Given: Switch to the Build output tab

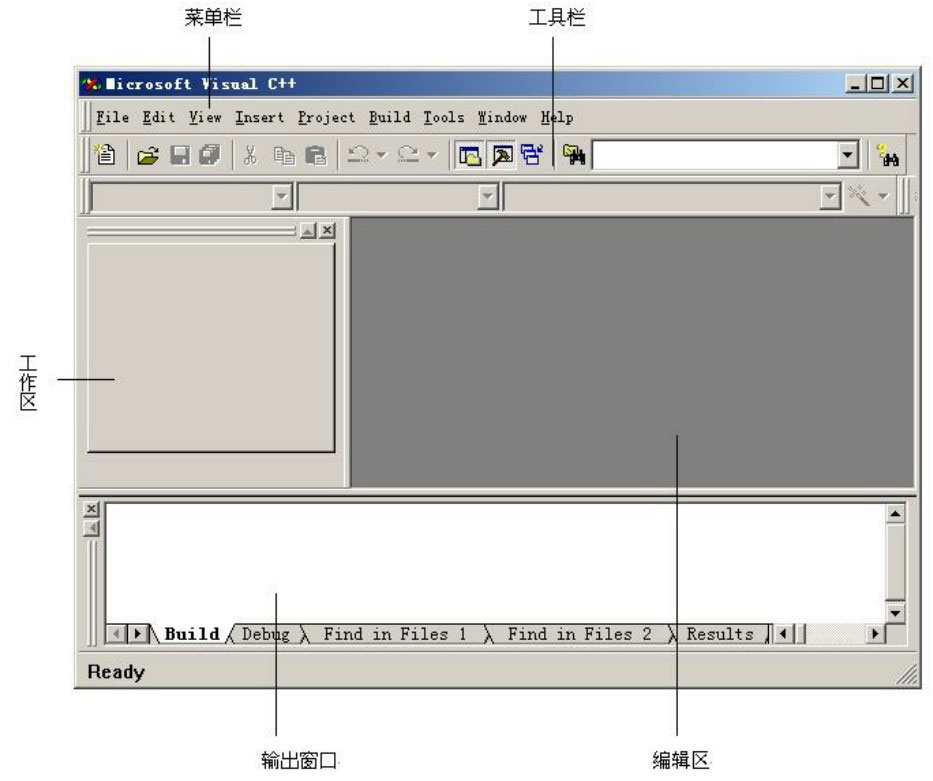Looking at the screenshot, I should pos(192,634).
